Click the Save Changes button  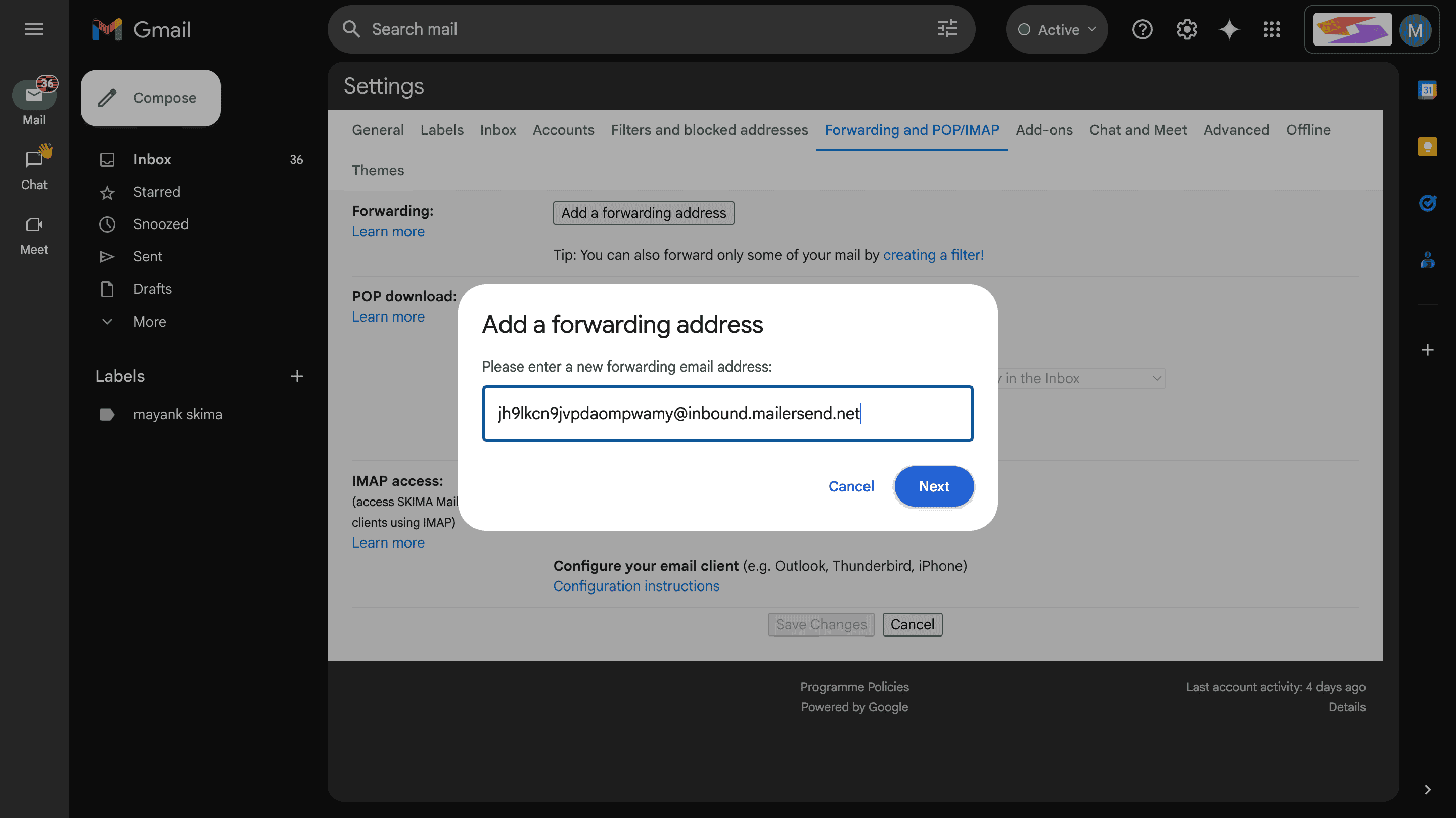click(x=821, y=624)
